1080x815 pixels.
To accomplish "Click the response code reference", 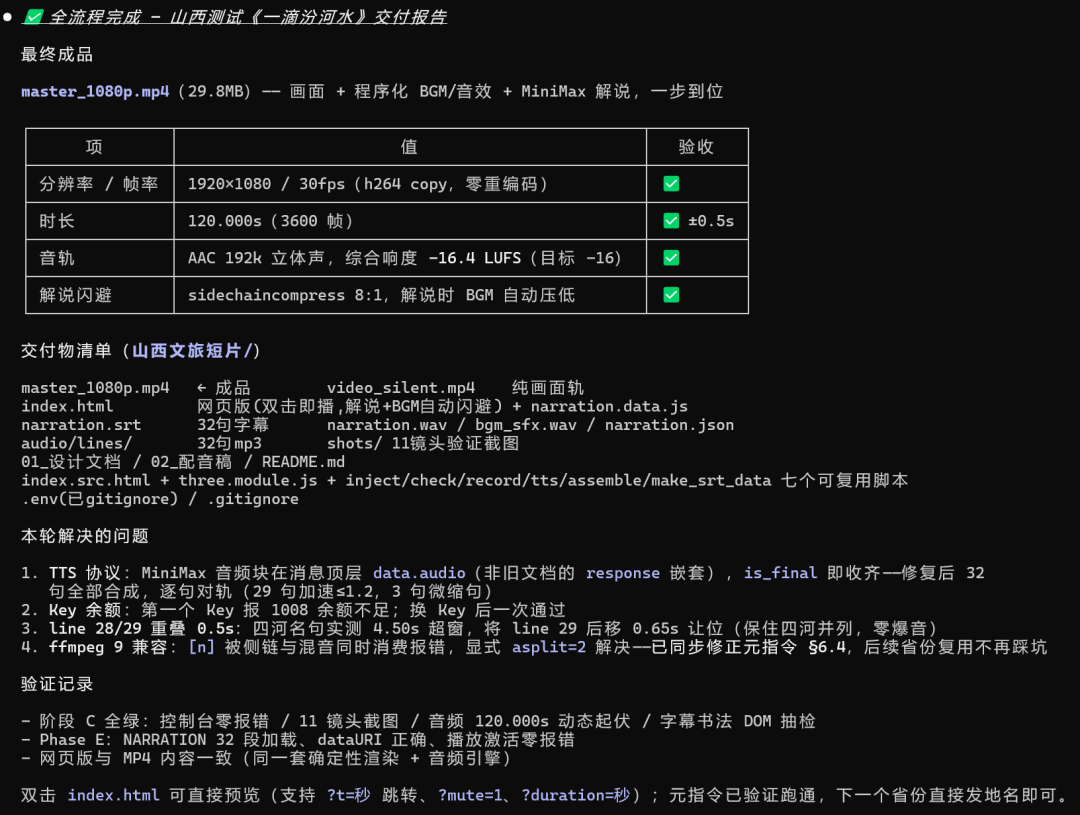I will [x=623, y=573].
